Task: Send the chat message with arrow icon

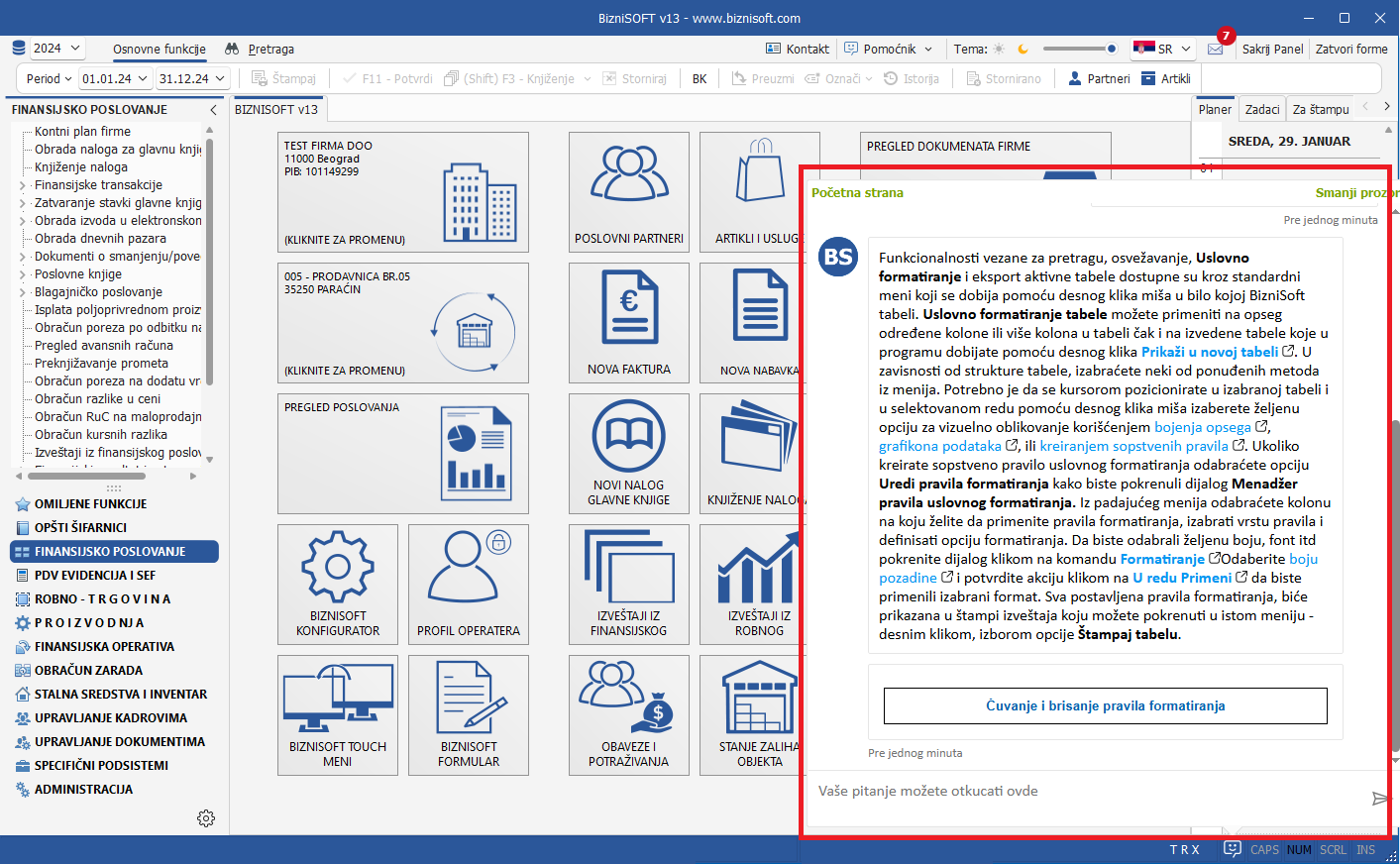Action: [x=1378, y=798]
